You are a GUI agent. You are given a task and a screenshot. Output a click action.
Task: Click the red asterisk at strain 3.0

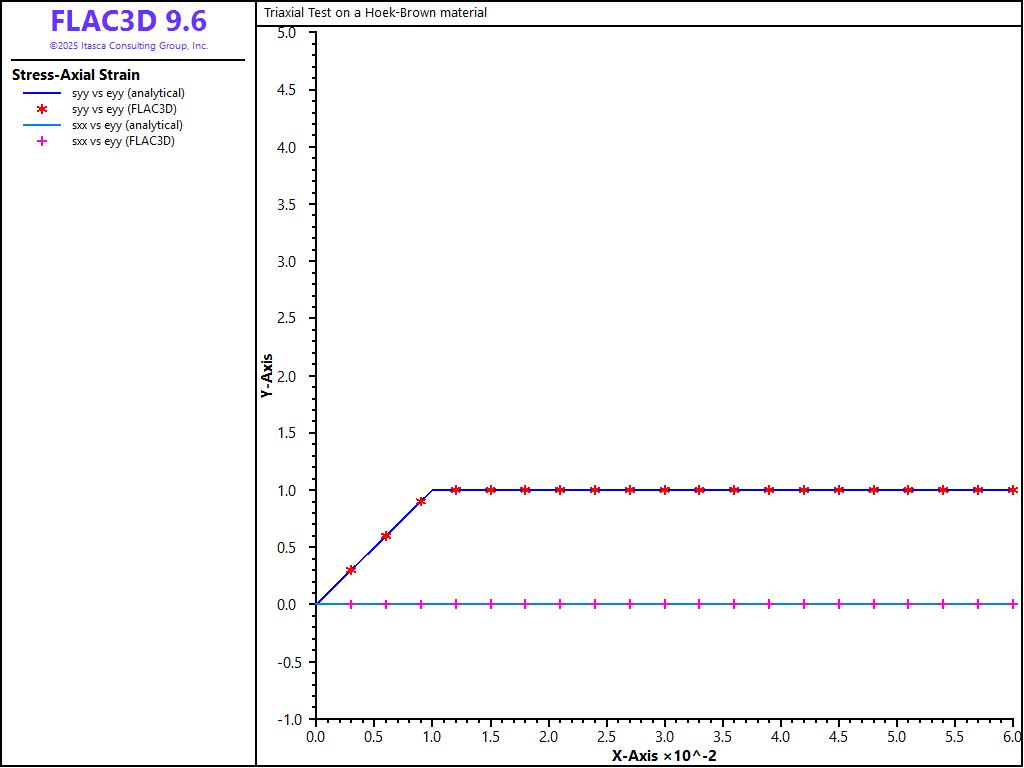665,490
